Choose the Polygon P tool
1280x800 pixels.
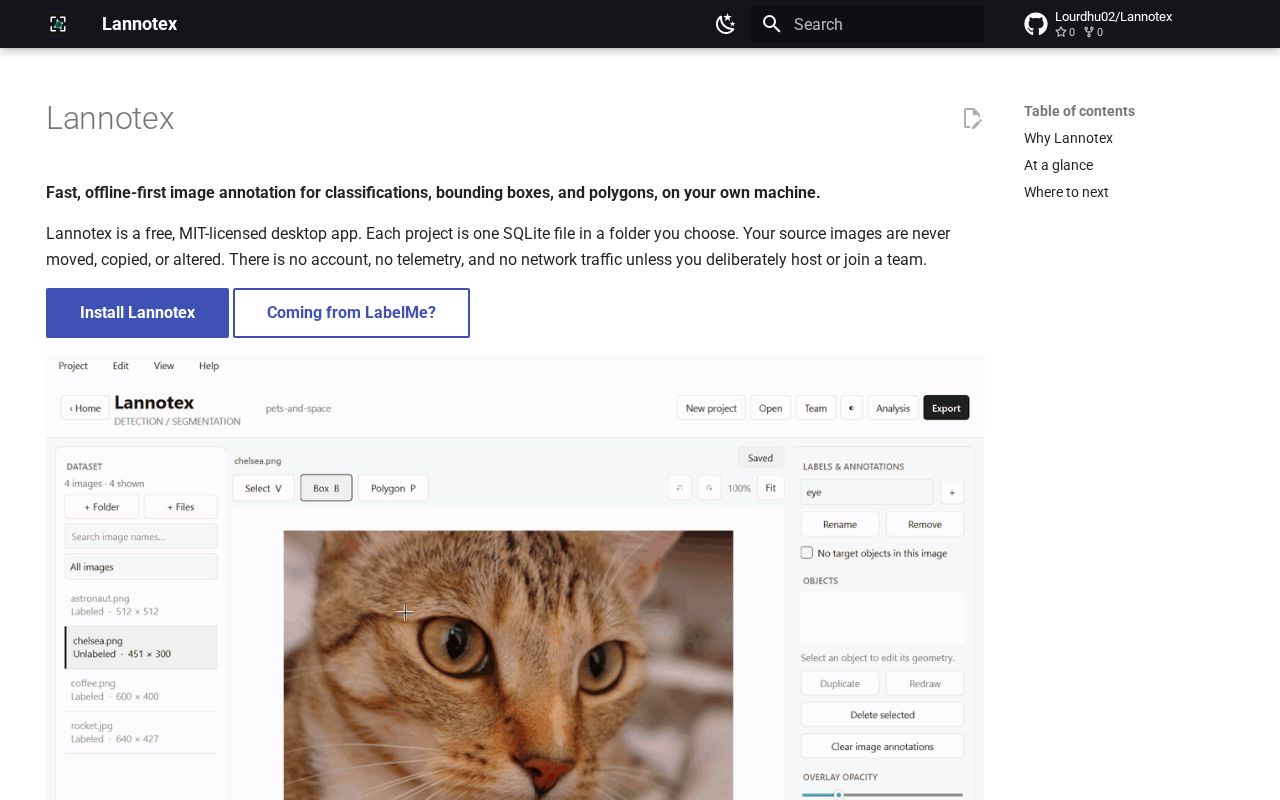point(393,488)
